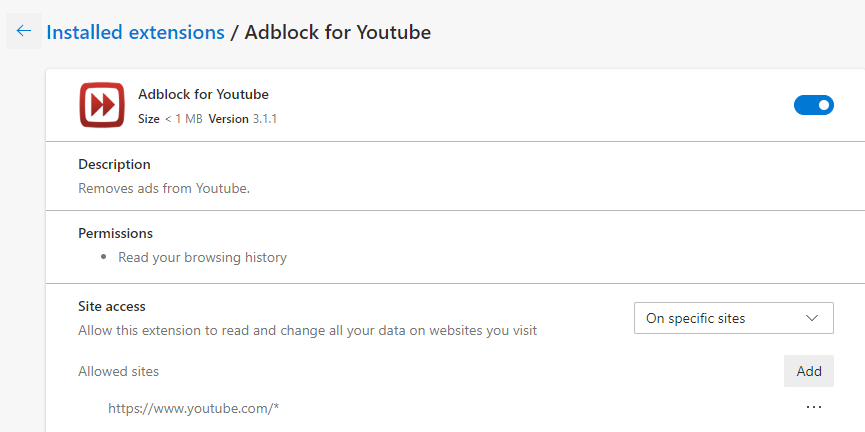Screen dimensions: 865x432
Task: Click the Description heading
Action: coord(114,164)
